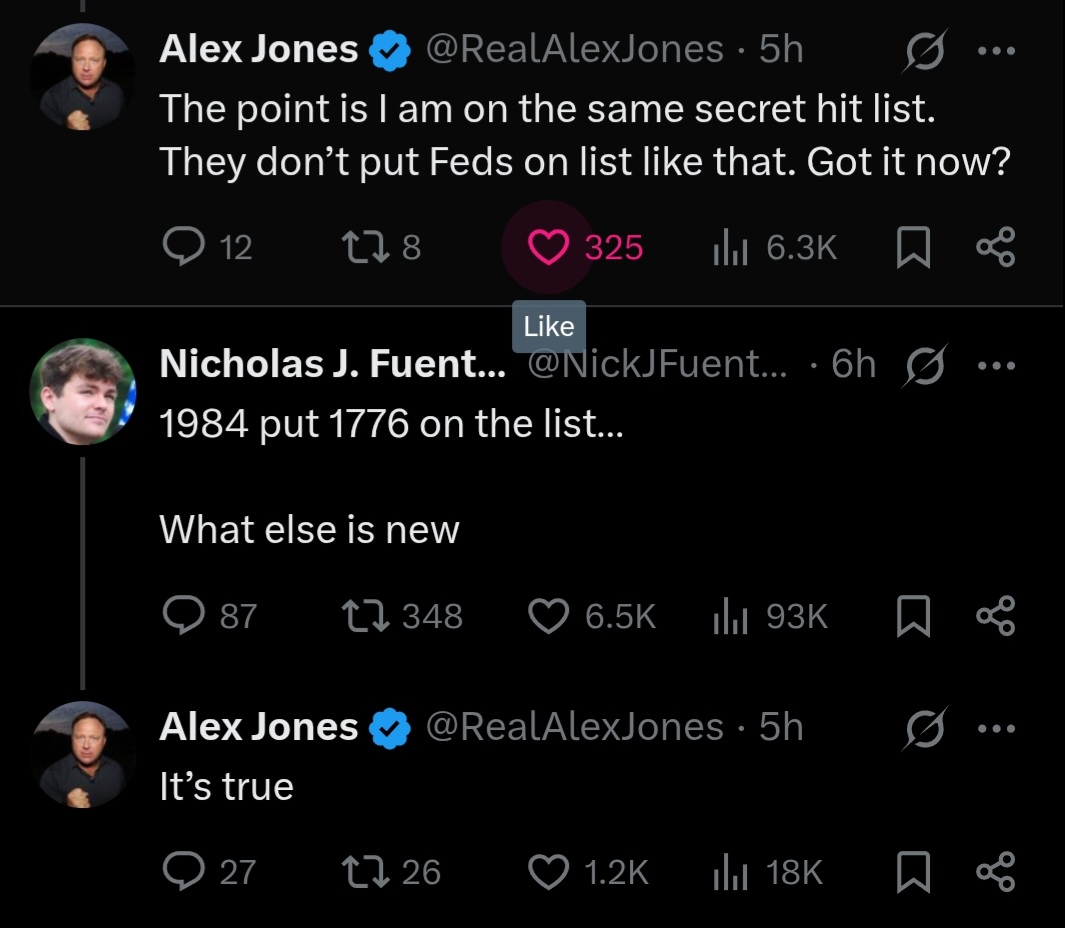Open more options on "secret hit list" post

[x=996, y=50]
